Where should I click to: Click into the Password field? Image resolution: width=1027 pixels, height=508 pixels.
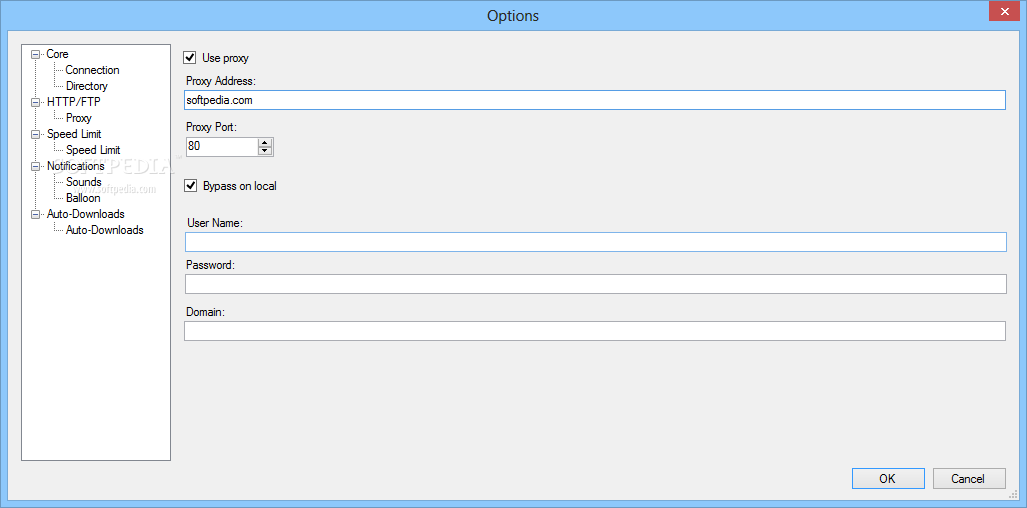tap(595, 284)
